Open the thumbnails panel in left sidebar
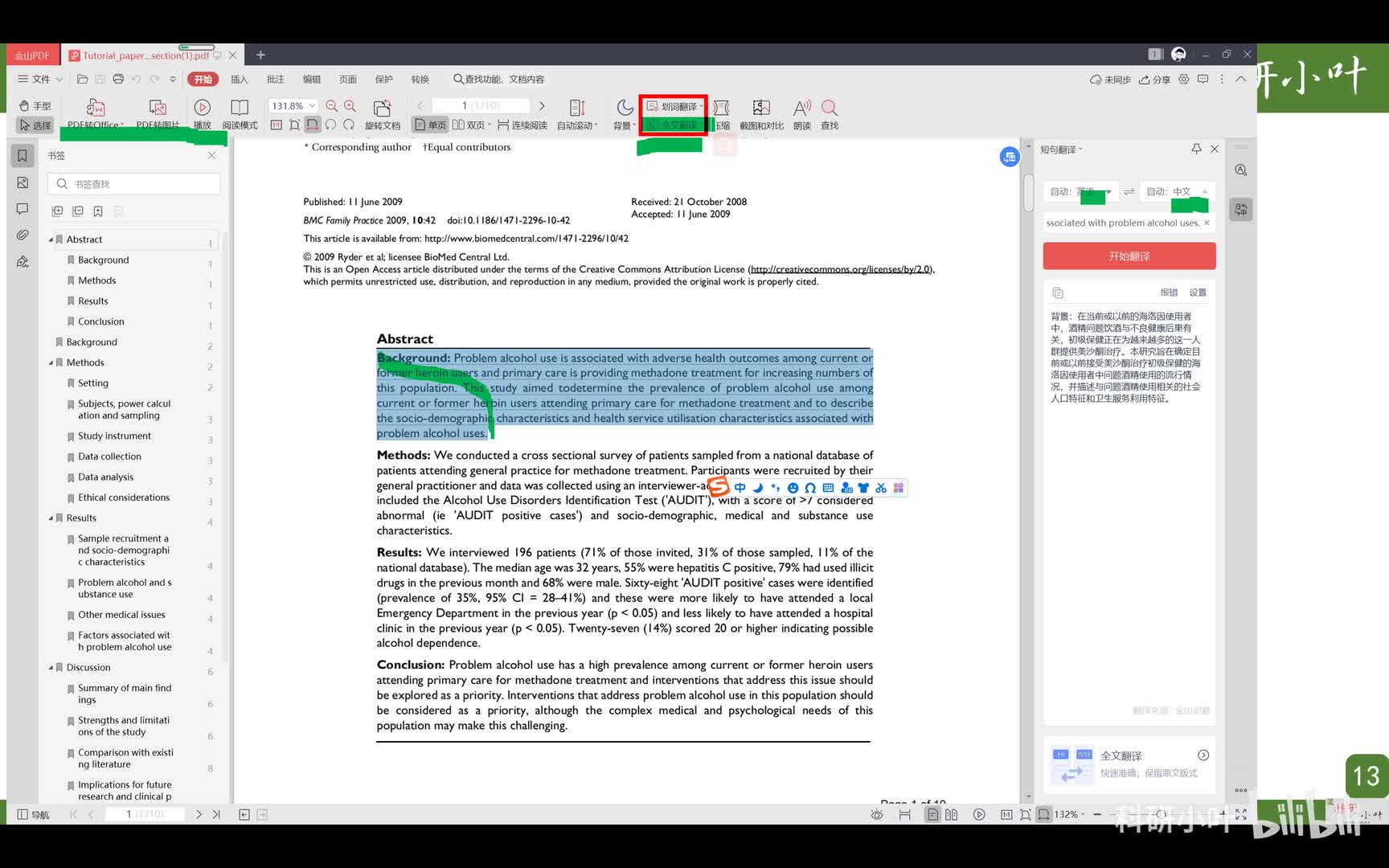Image resolution: width=1389 pixels, height=868 pixels. (23, 182)
